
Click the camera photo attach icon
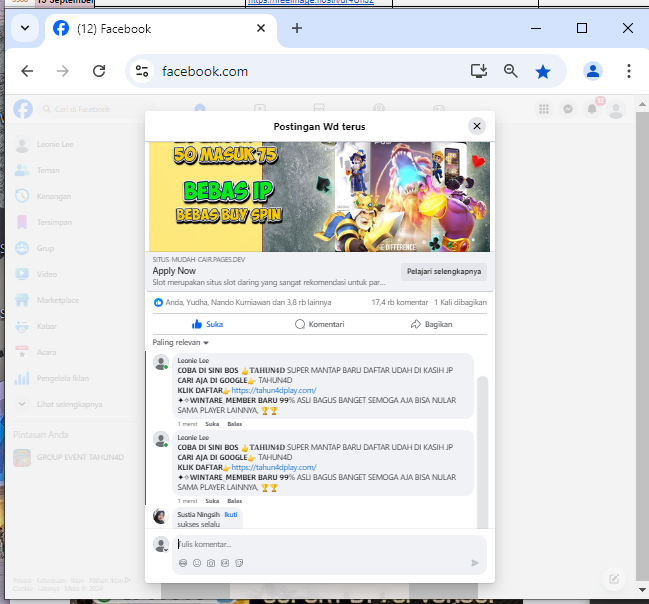tap(211, 563)
